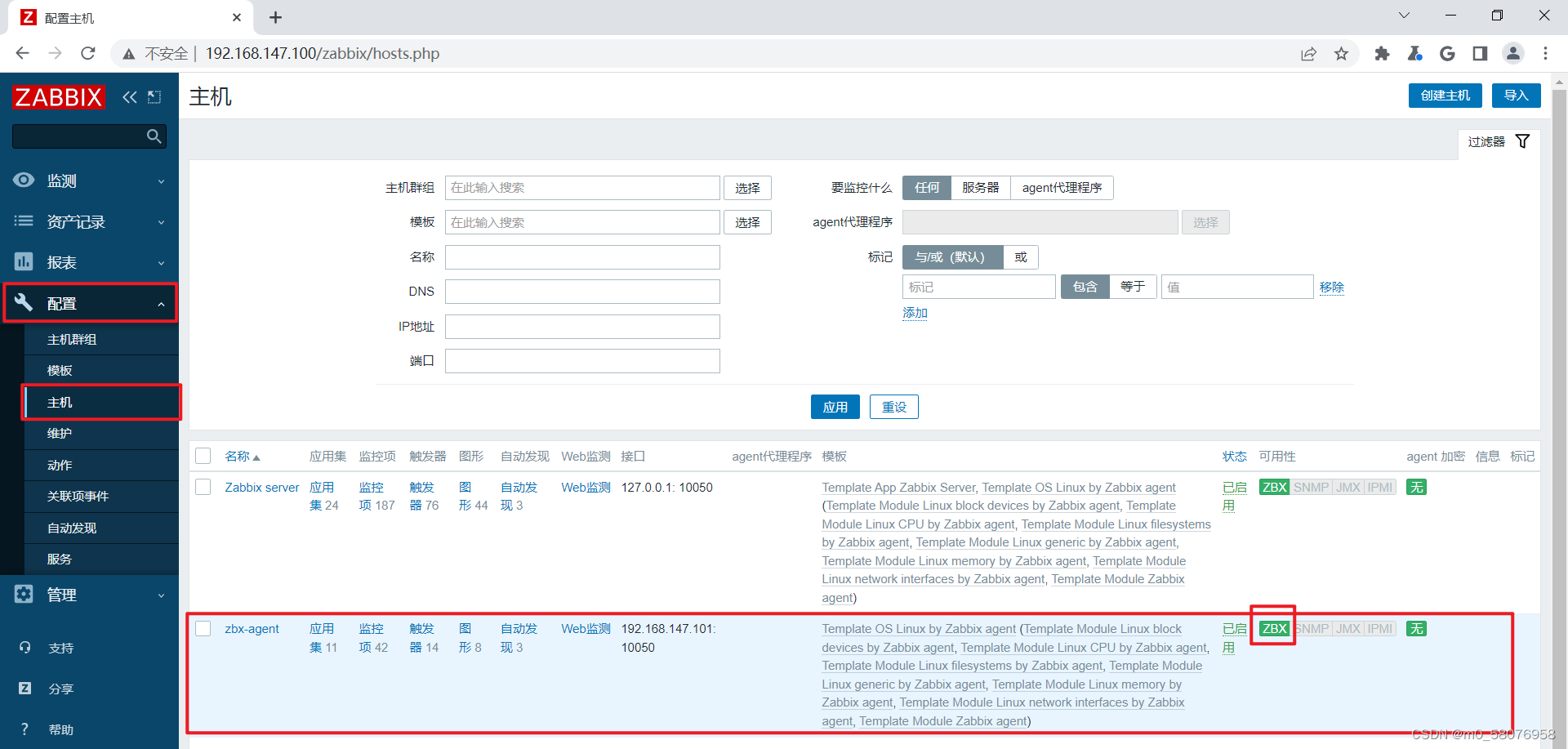Screen dimensions: 1568x749
Task: Click ZBX availability icon for zbx-agent
Action: coord(1274,629)
